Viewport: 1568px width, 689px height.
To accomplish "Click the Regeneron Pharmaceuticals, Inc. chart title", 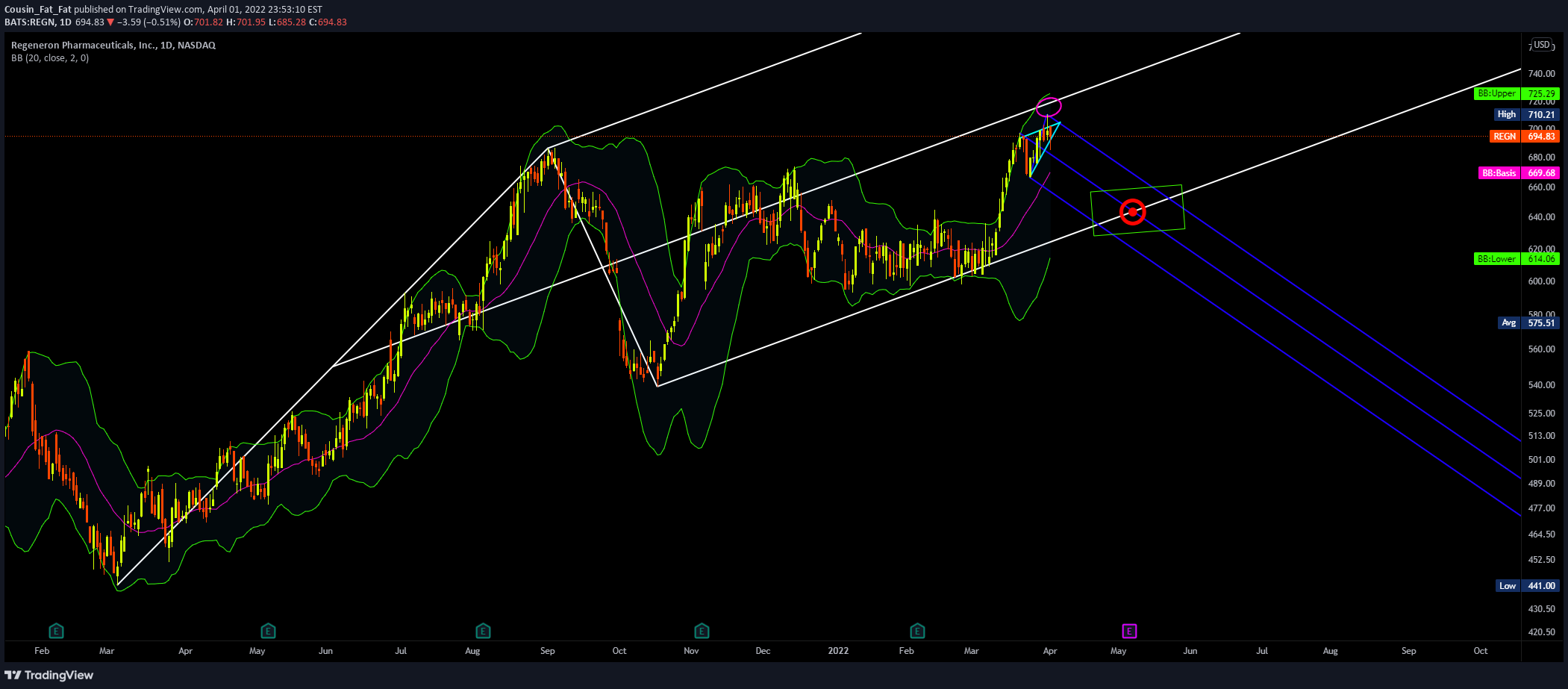I will pyautogui.click(x=113, y=46).
